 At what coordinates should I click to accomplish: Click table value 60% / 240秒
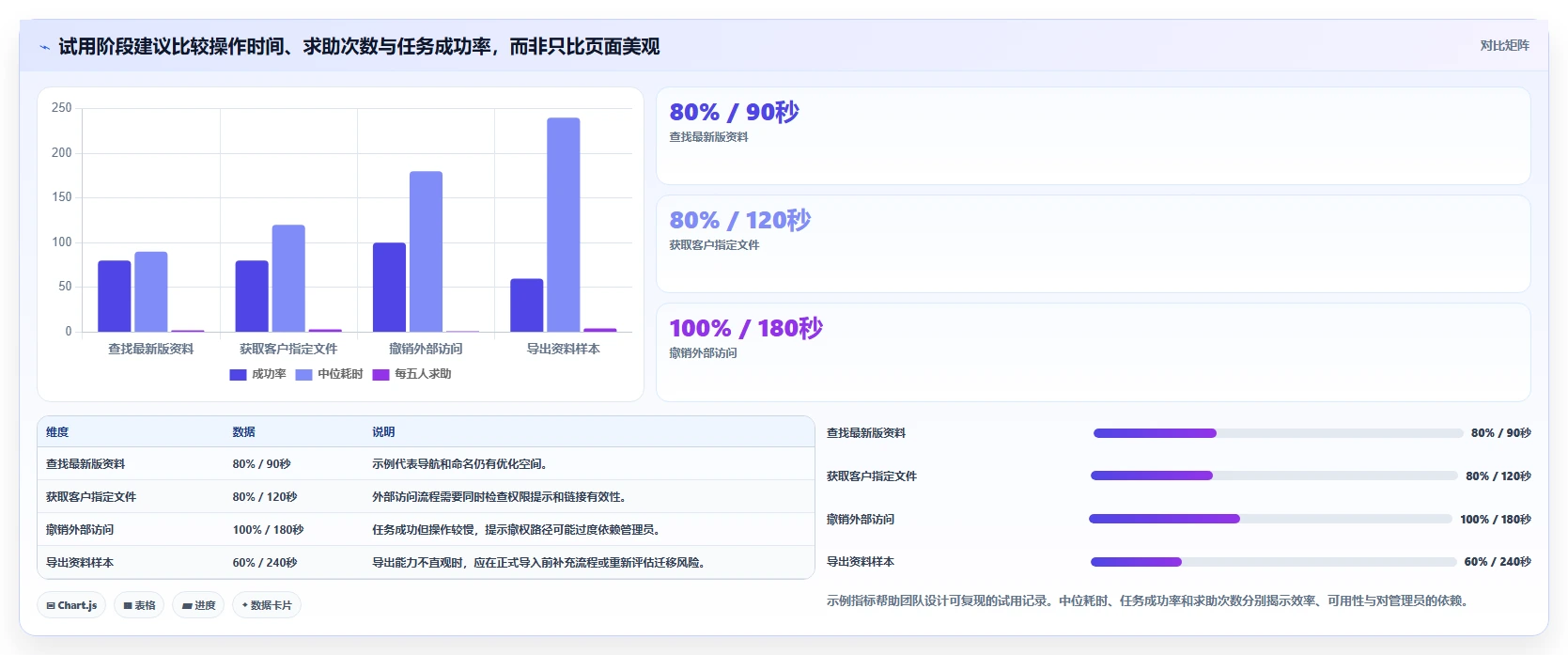[265, 563]
